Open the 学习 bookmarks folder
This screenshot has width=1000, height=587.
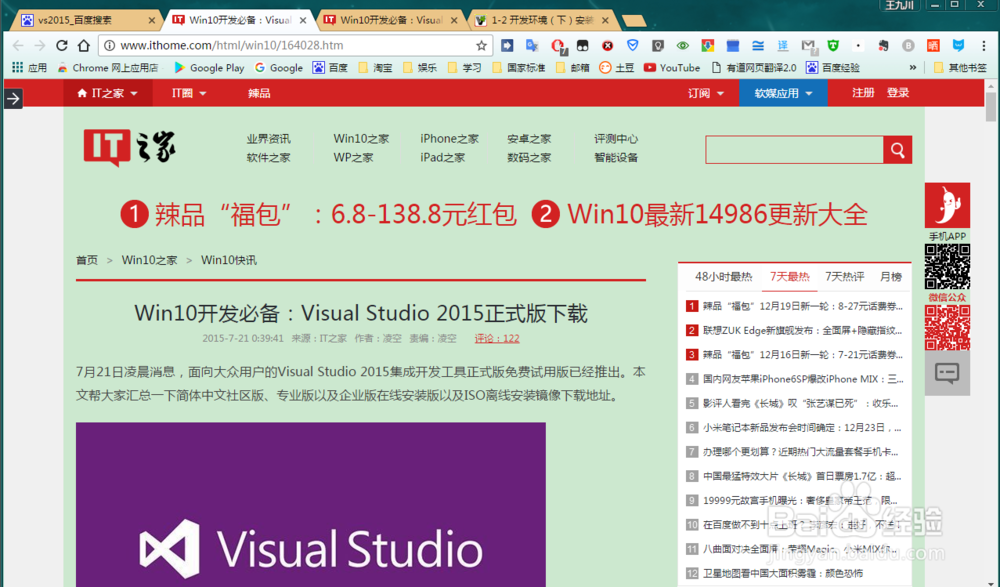[x=464, y=68]
